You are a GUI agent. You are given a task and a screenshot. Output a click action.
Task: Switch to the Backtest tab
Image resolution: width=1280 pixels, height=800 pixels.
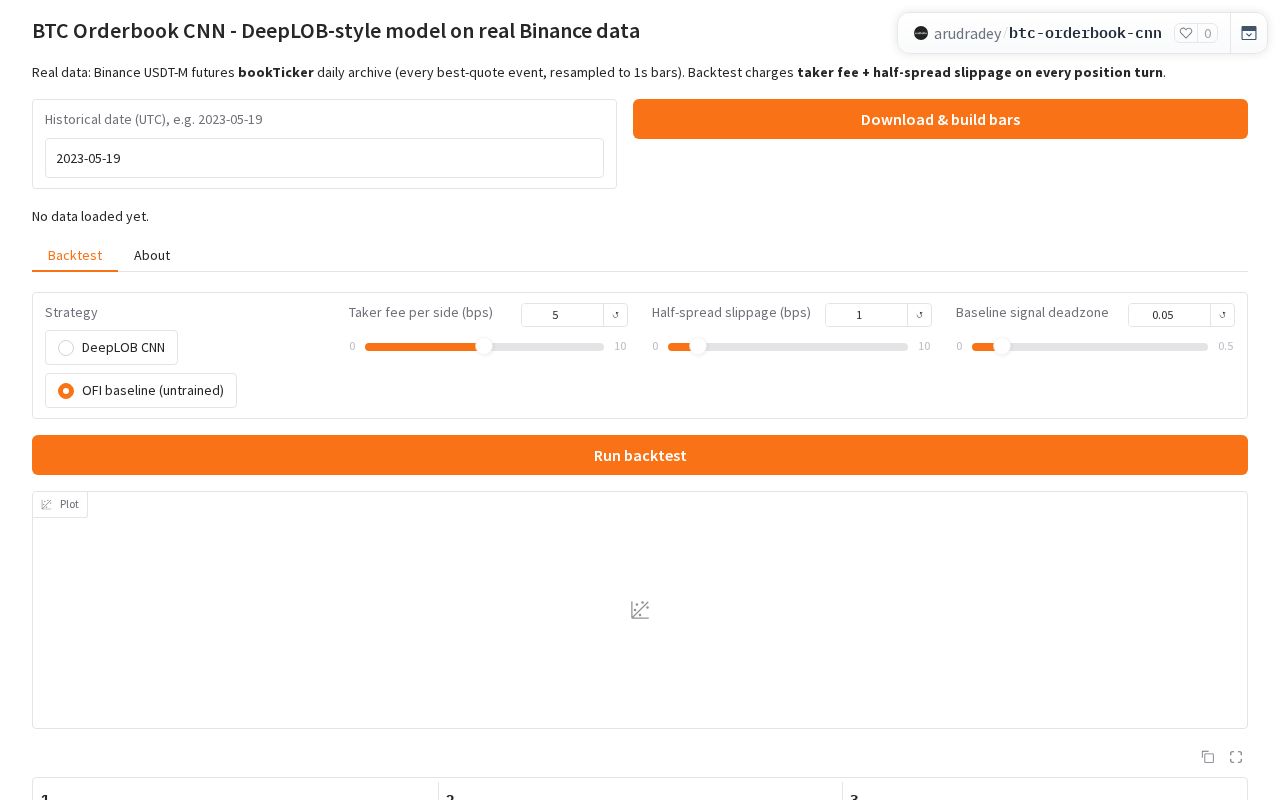pyautogui.click(x=75, y=255)
